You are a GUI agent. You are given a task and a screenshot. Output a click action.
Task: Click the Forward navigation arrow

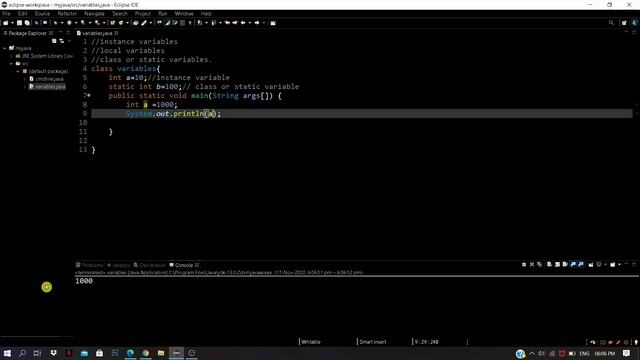[257, 23]
